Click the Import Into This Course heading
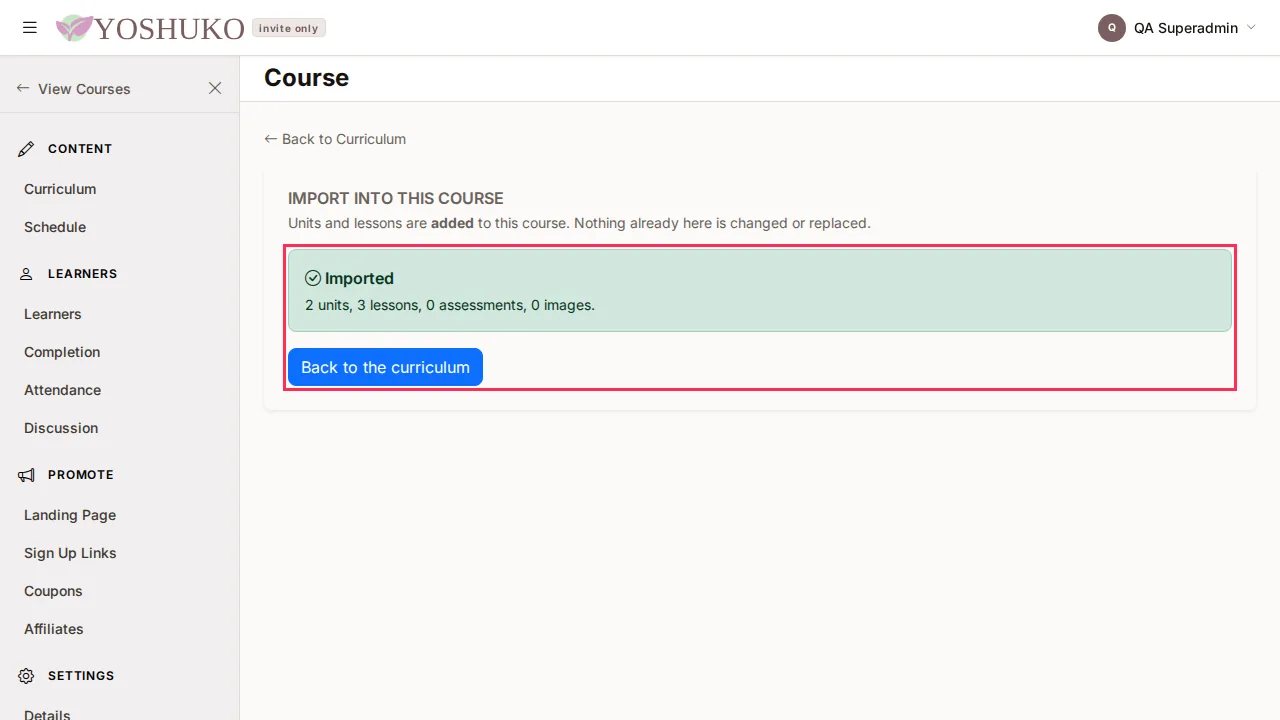The image size is (1280, 720). (x=396, y=198)
